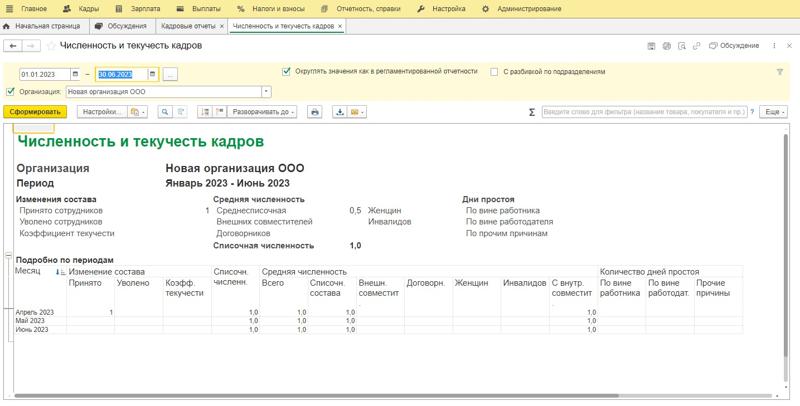800x406 pixels.
Task: Toggle the Организация filter checkbox
Action: coord(11,92)
